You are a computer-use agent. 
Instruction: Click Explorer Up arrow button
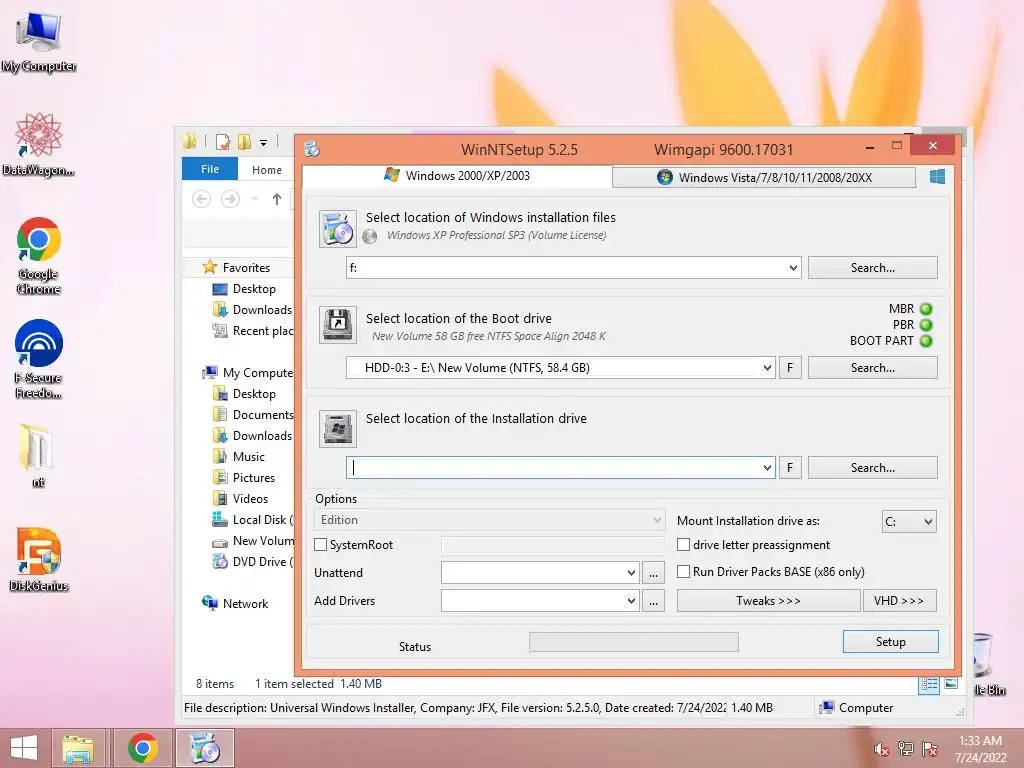tap(277, 199)
